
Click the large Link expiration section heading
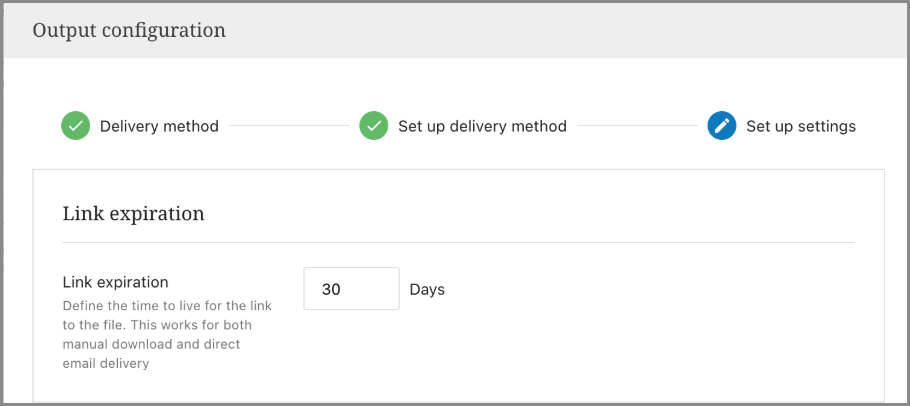click(133, 213)
